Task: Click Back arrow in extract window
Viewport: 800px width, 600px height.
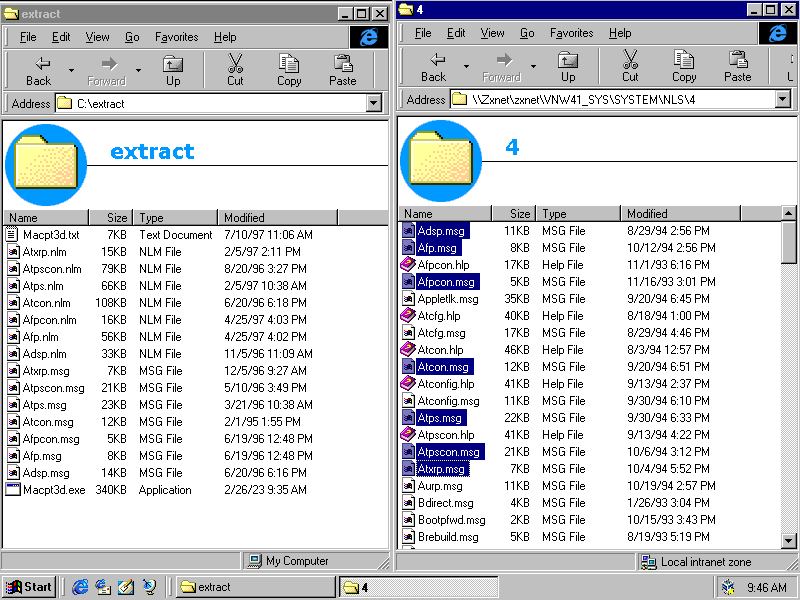Action: [x=41, y=64]
